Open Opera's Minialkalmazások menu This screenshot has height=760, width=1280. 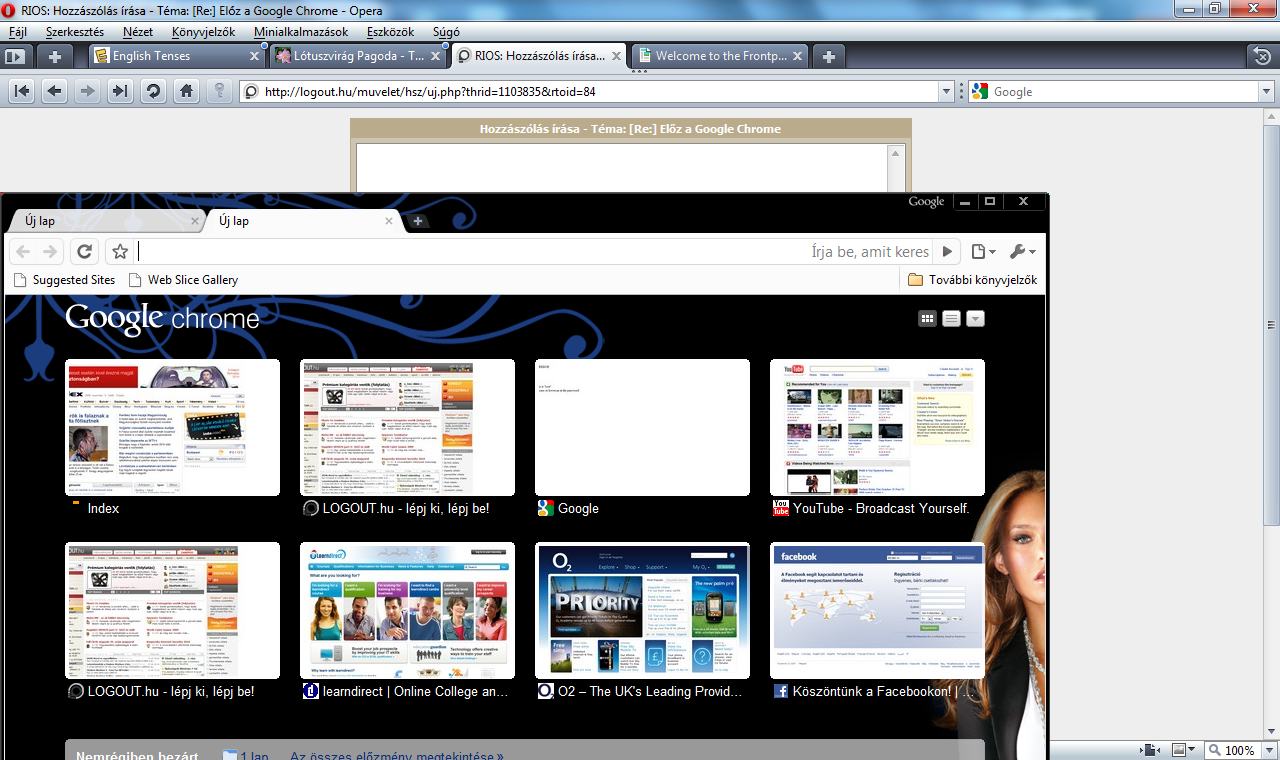301,32
